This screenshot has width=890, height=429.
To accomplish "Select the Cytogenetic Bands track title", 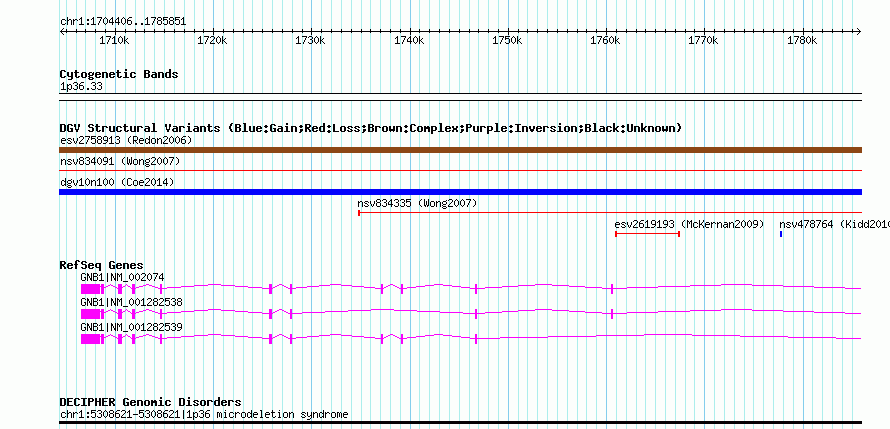I will (x=119, y=74).
